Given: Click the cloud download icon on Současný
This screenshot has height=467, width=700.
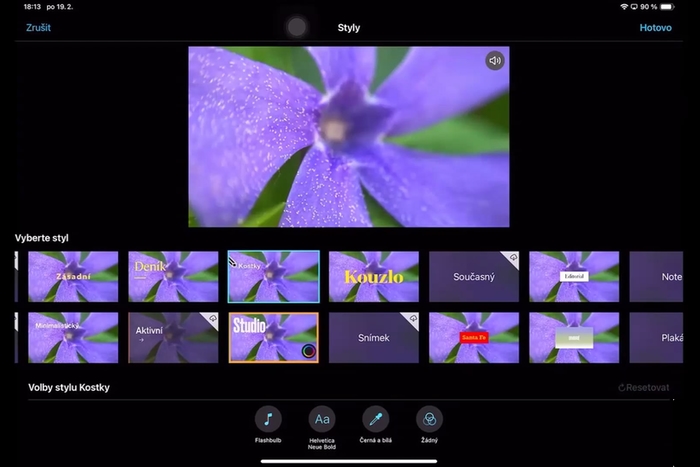Looking at the screenshot, I should tap(511, 258).
